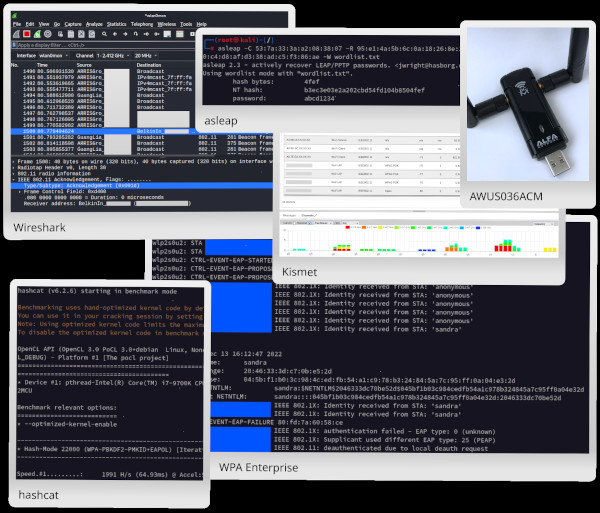Open the Help menu in Wireshark

coord(201,24)
